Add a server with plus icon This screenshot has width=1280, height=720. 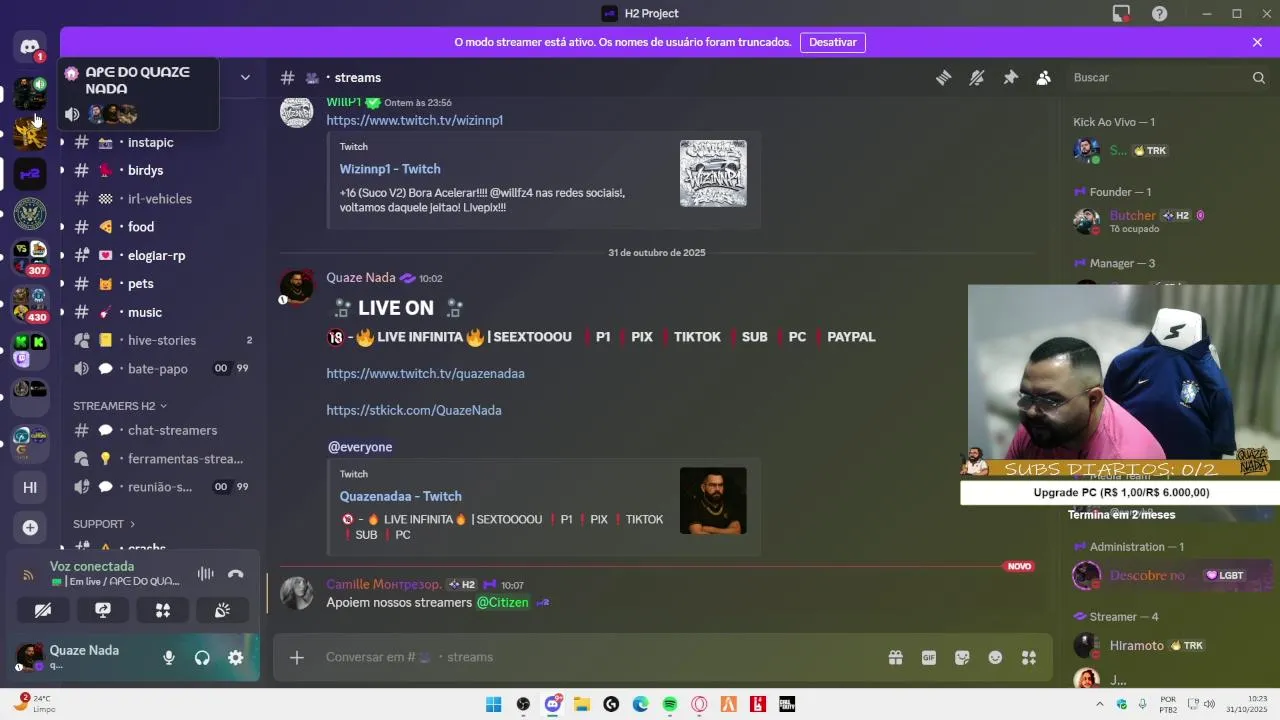tap(30, 527)
